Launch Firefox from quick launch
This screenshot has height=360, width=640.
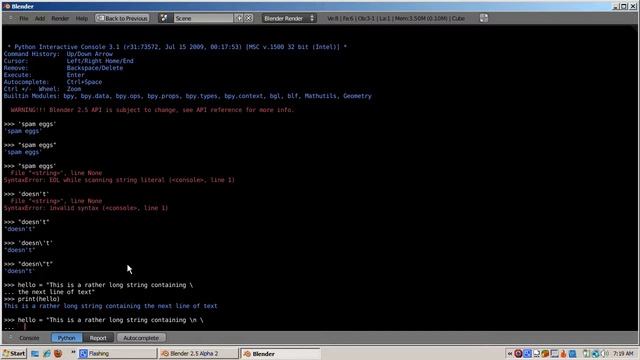pyautogui.click(x=58, y=353)
